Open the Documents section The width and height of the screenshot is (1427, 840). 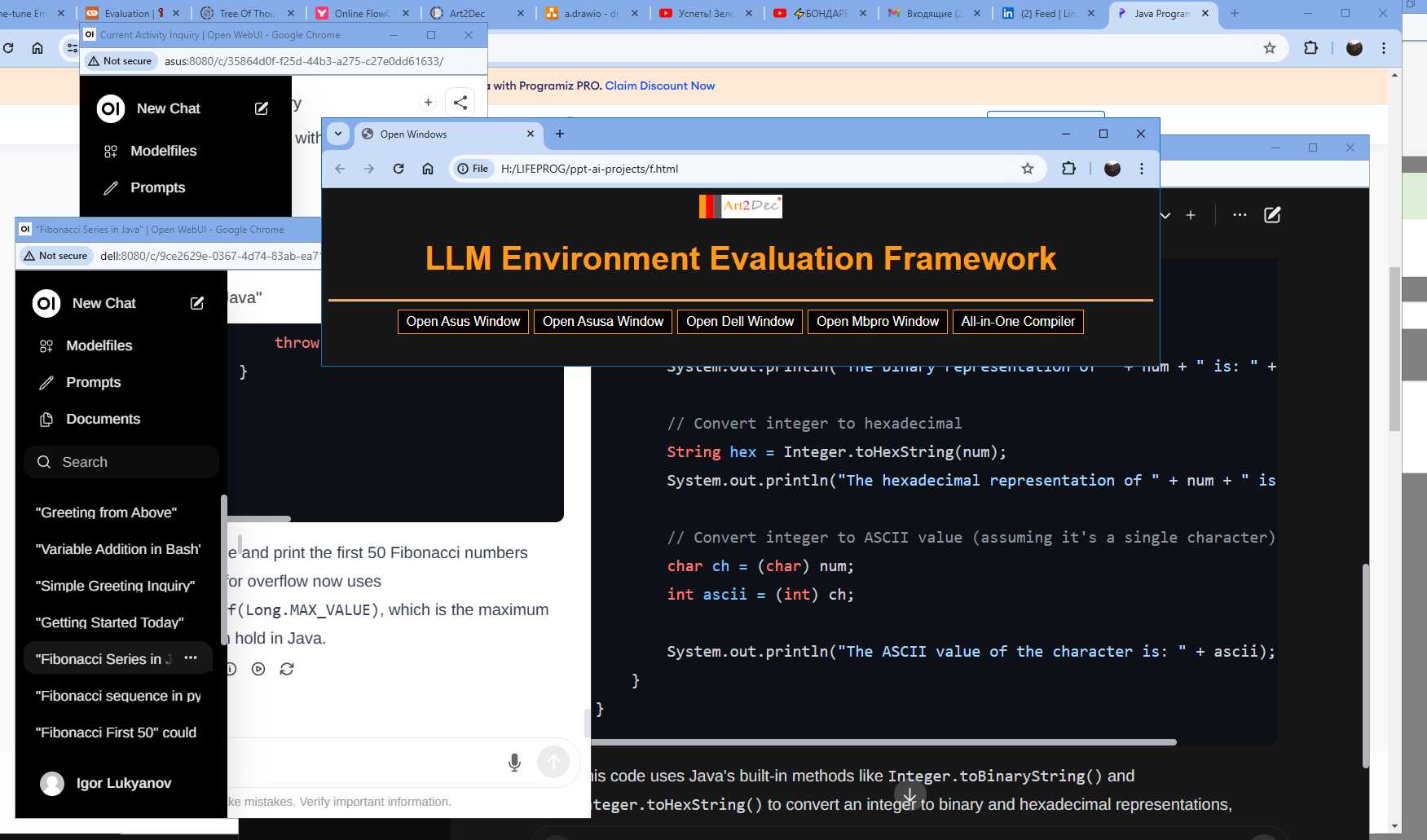(102, 419)
